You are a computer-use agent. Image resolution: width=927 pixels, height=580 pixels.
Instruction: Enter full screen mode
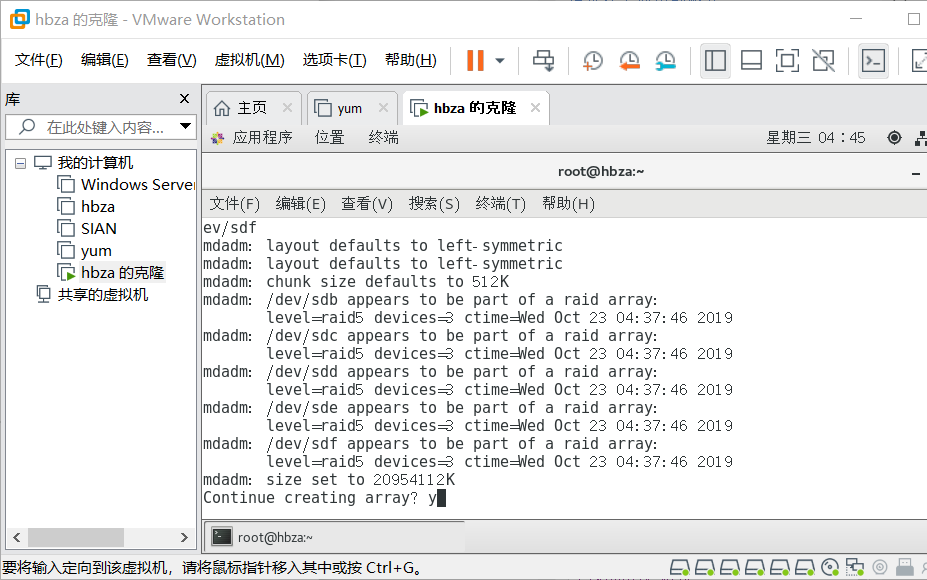click(787, 60)
